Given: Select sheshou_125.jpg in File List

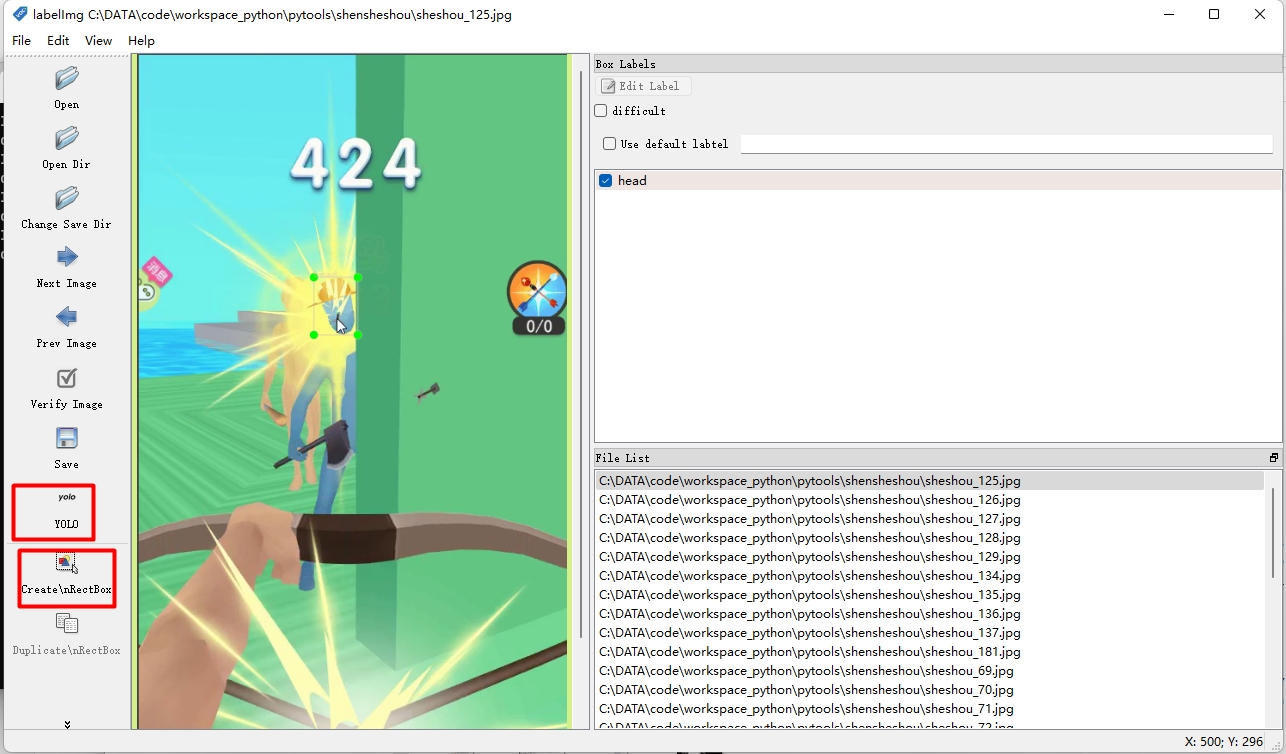Looking at the screenshot, I should coord(930,481).
